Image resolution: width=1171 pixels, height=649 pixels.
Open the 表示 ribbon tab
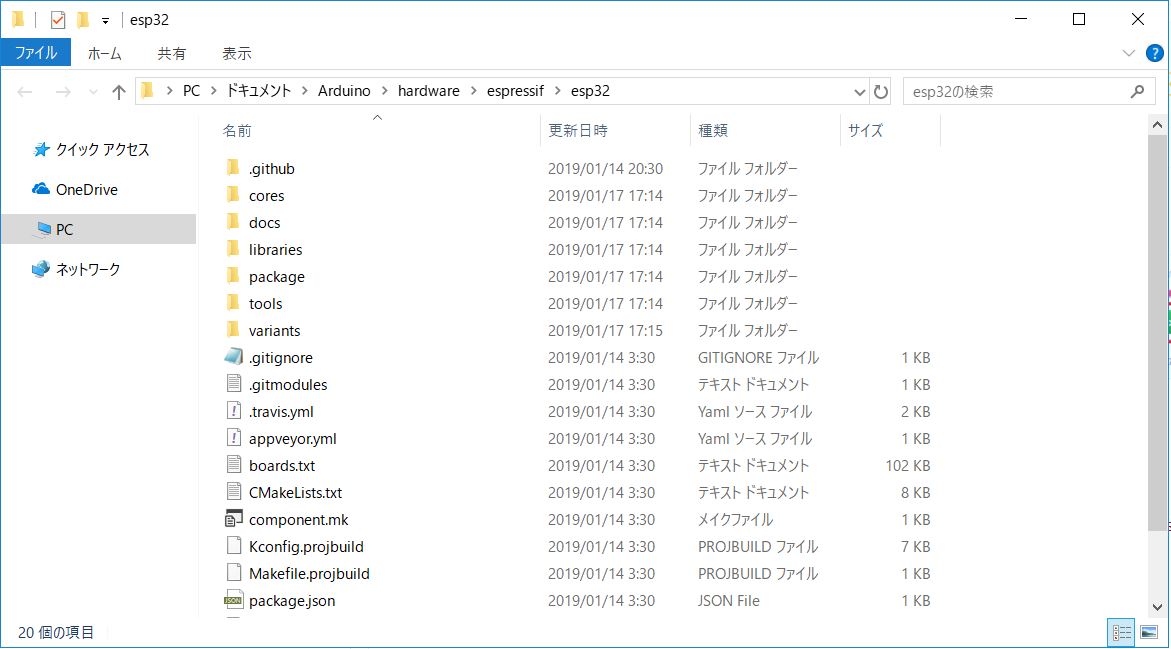pos(237,53)
